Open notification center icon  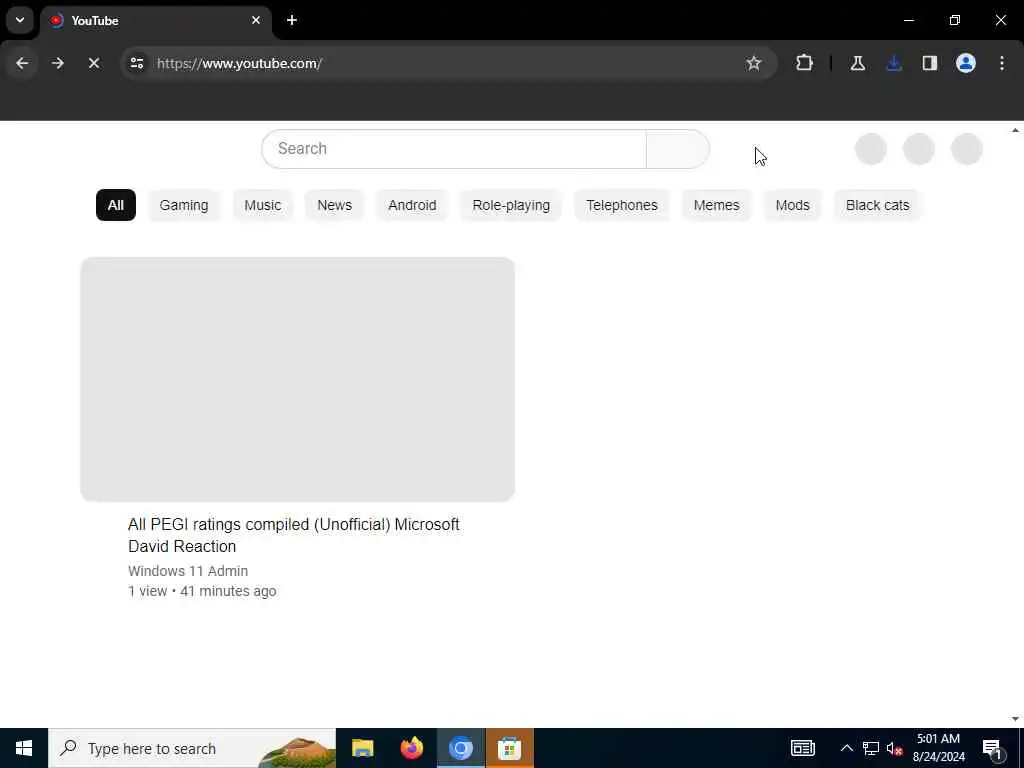(992, 749)
